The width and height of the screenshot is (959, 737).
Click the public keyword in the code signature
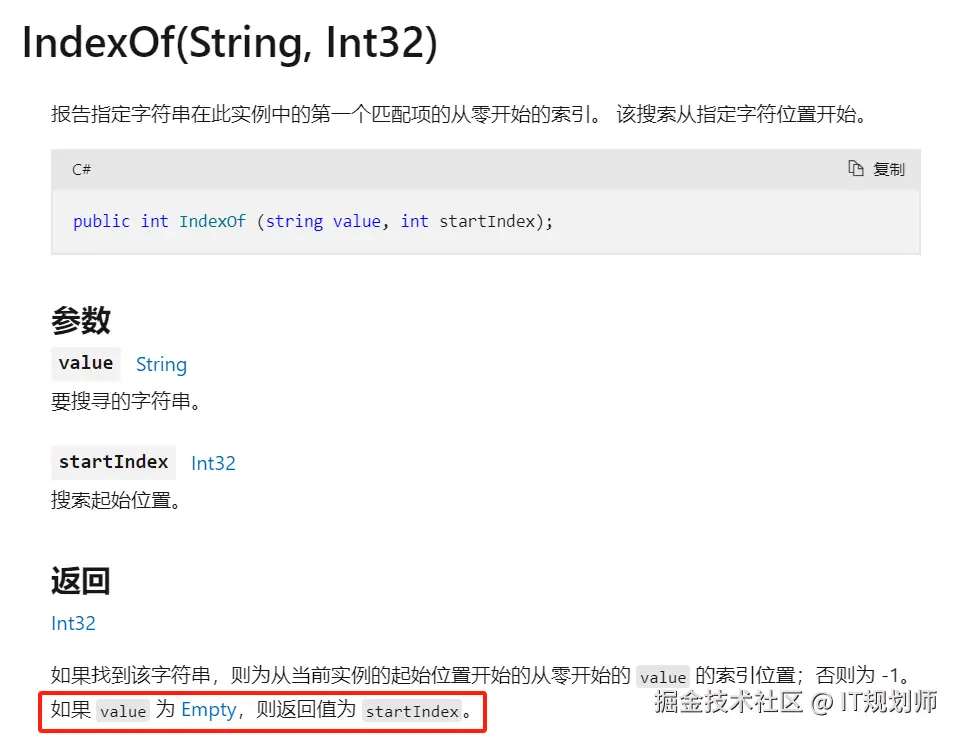pos(101,221)
